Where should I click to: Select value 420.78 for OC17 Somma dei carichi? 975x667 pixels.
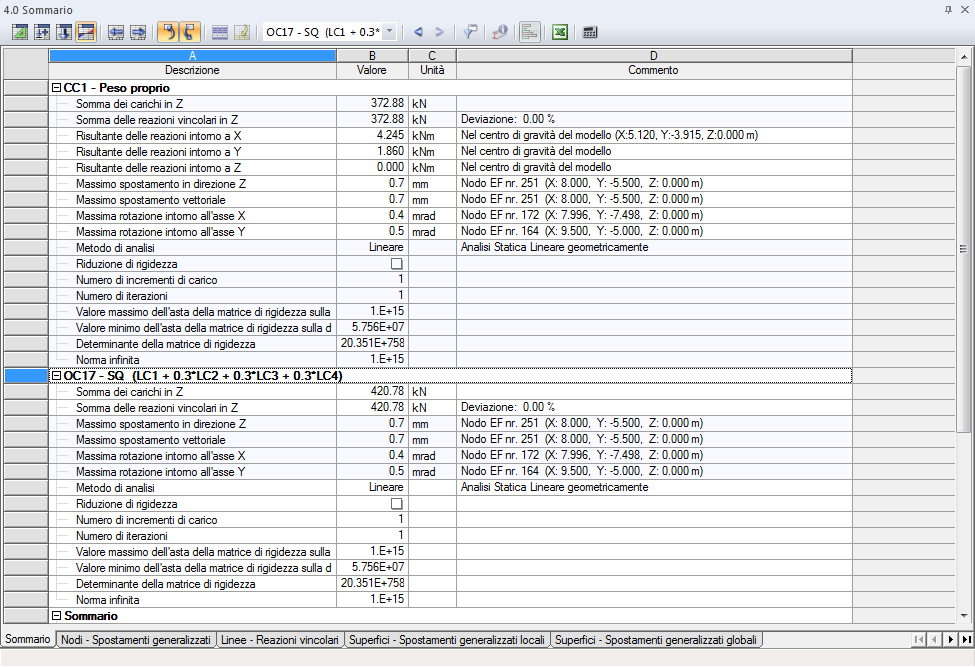(x=372, y=392)
